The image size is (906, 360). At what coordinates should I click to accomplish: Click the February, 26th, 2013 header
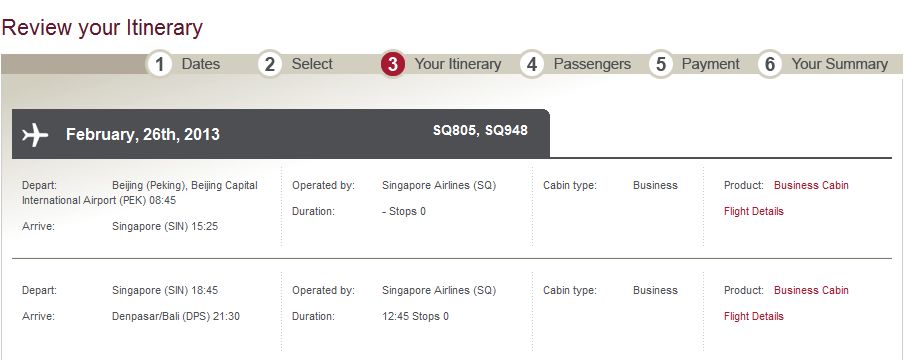(x=143, y=135)
